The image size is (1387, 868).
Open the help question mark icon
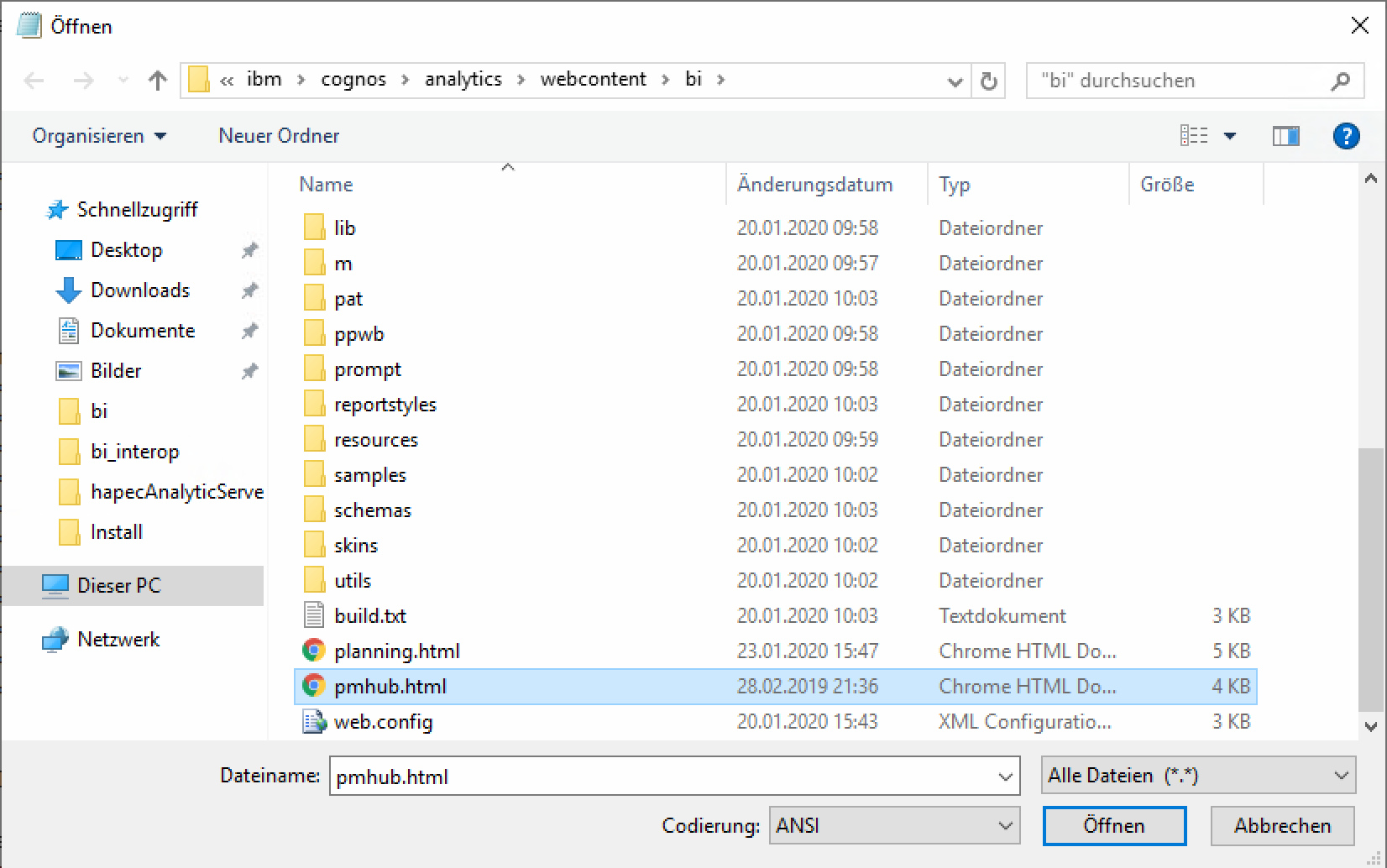[x=1346, y=136]
